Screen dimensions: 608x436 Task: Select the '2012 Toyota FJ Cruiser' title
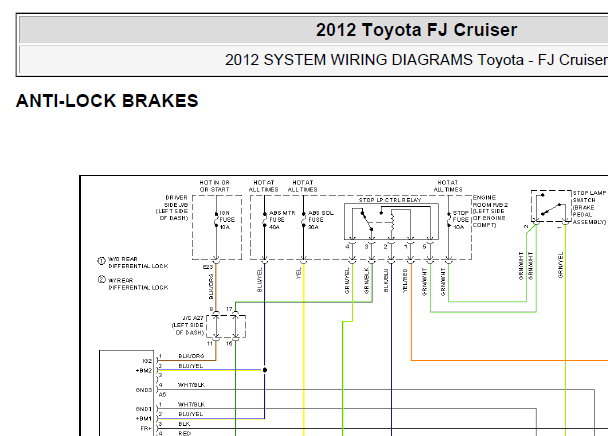click(x=416, y=30)
